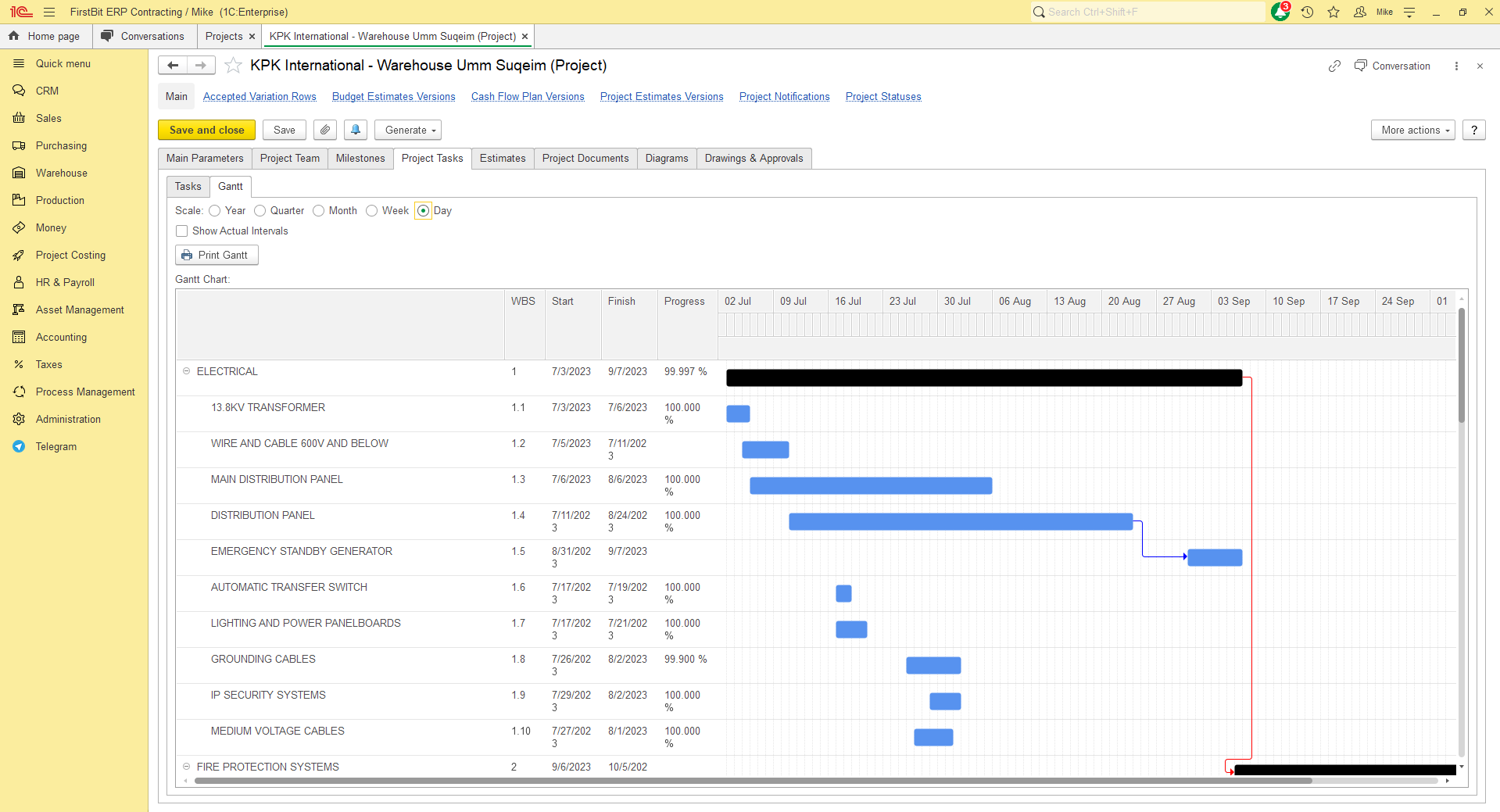The image size is (1500, 812).
Task: Click the Search input field
Action: (1147, 13)
